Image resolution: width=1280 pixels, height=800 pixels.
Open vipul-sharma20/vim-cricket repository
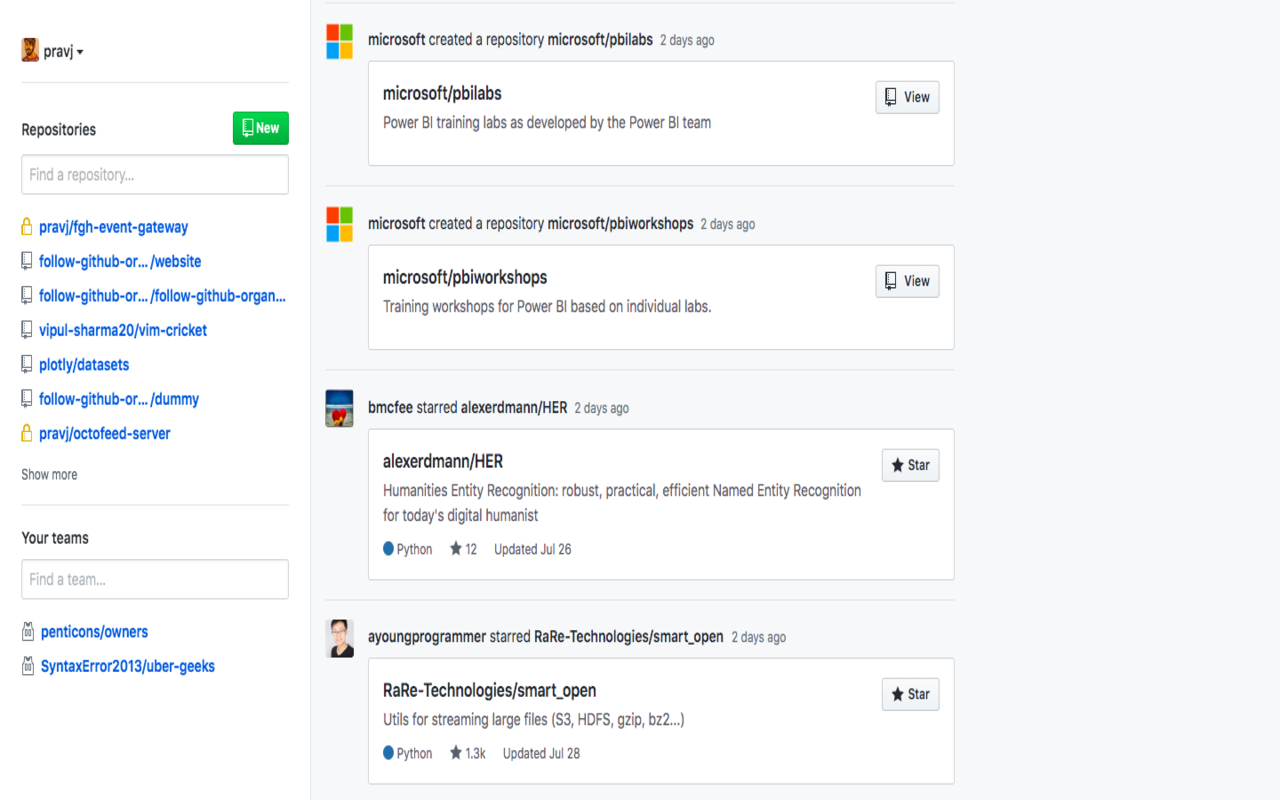coord(122,330)
